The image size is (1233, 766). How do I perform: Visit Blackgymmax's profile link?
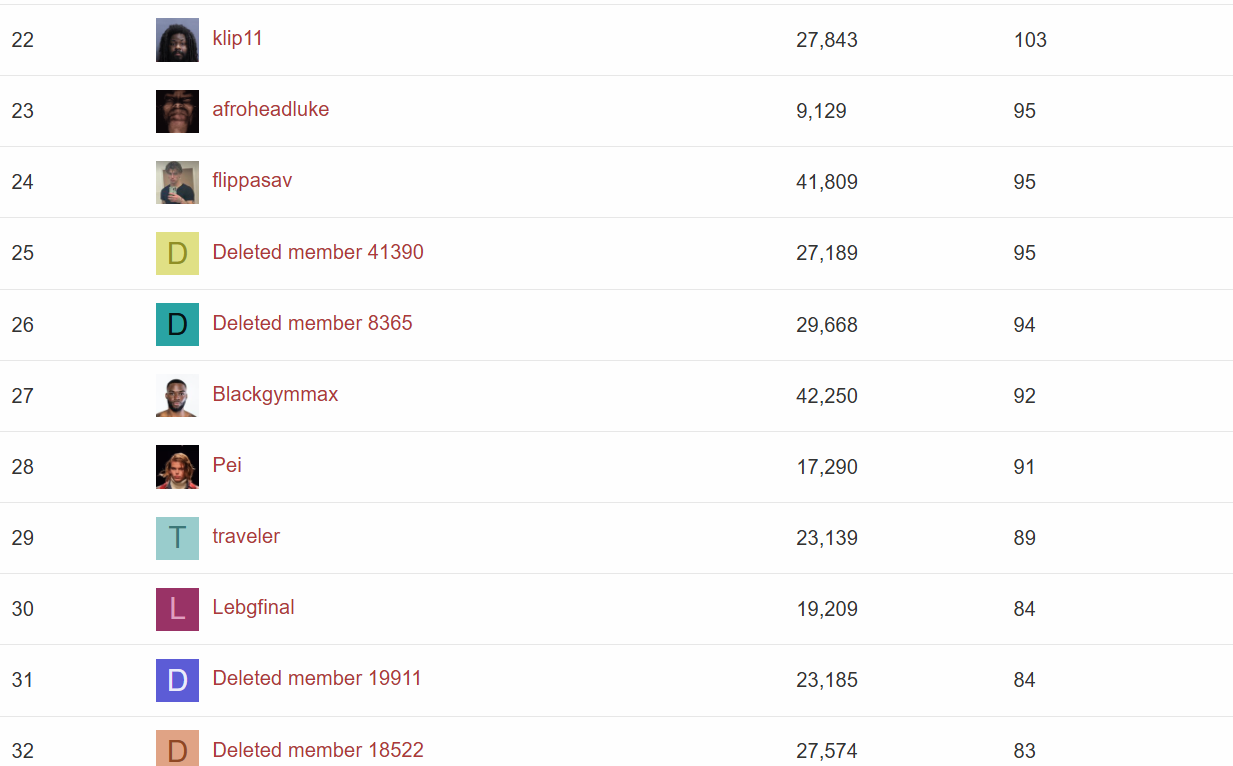pyautogui.click(x=275, y=394)
